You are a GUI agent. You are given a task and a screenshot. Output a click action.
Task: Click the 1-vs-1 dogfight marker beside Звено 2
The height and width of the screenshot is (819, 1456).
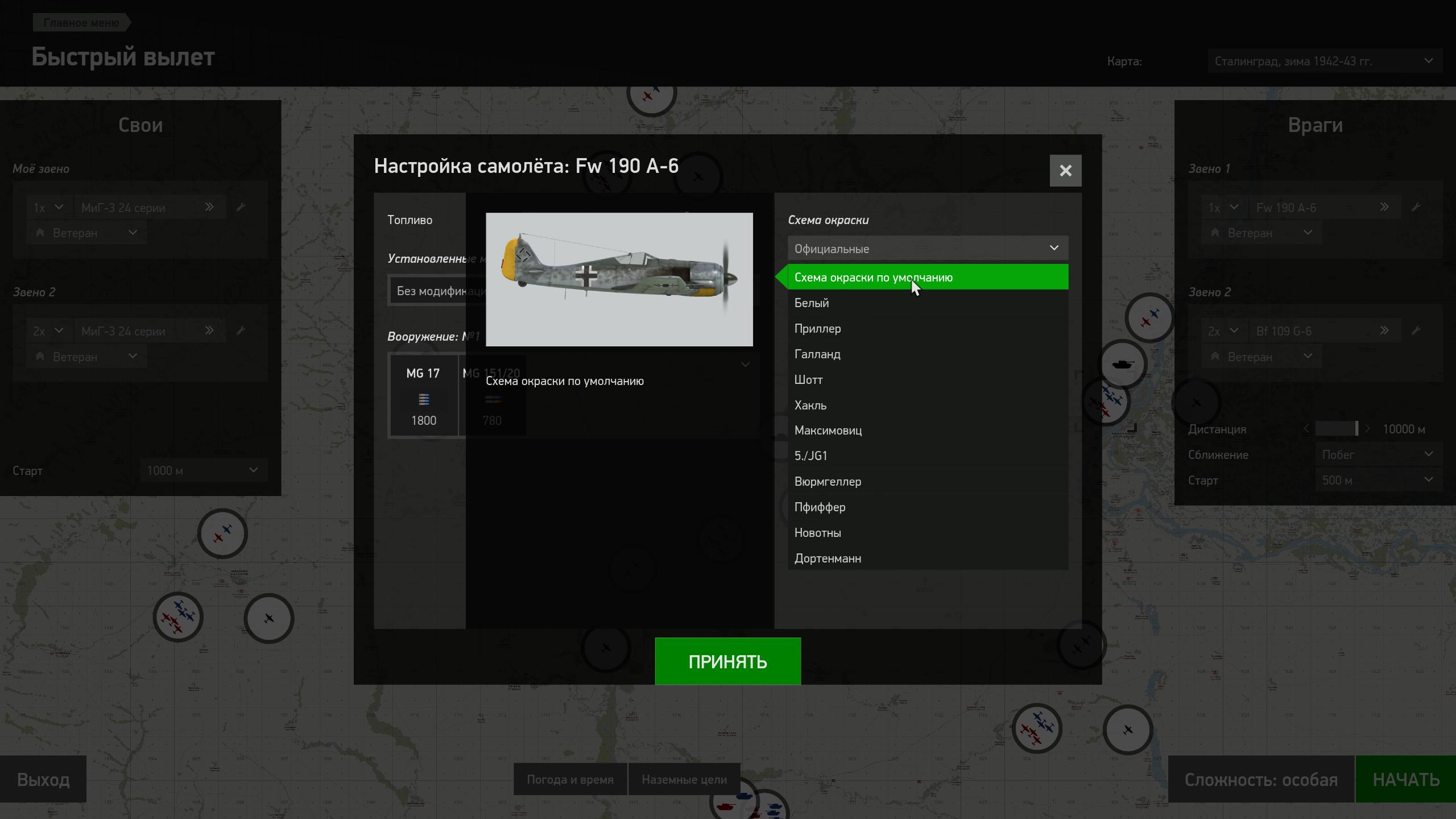tap(1149, 317)
